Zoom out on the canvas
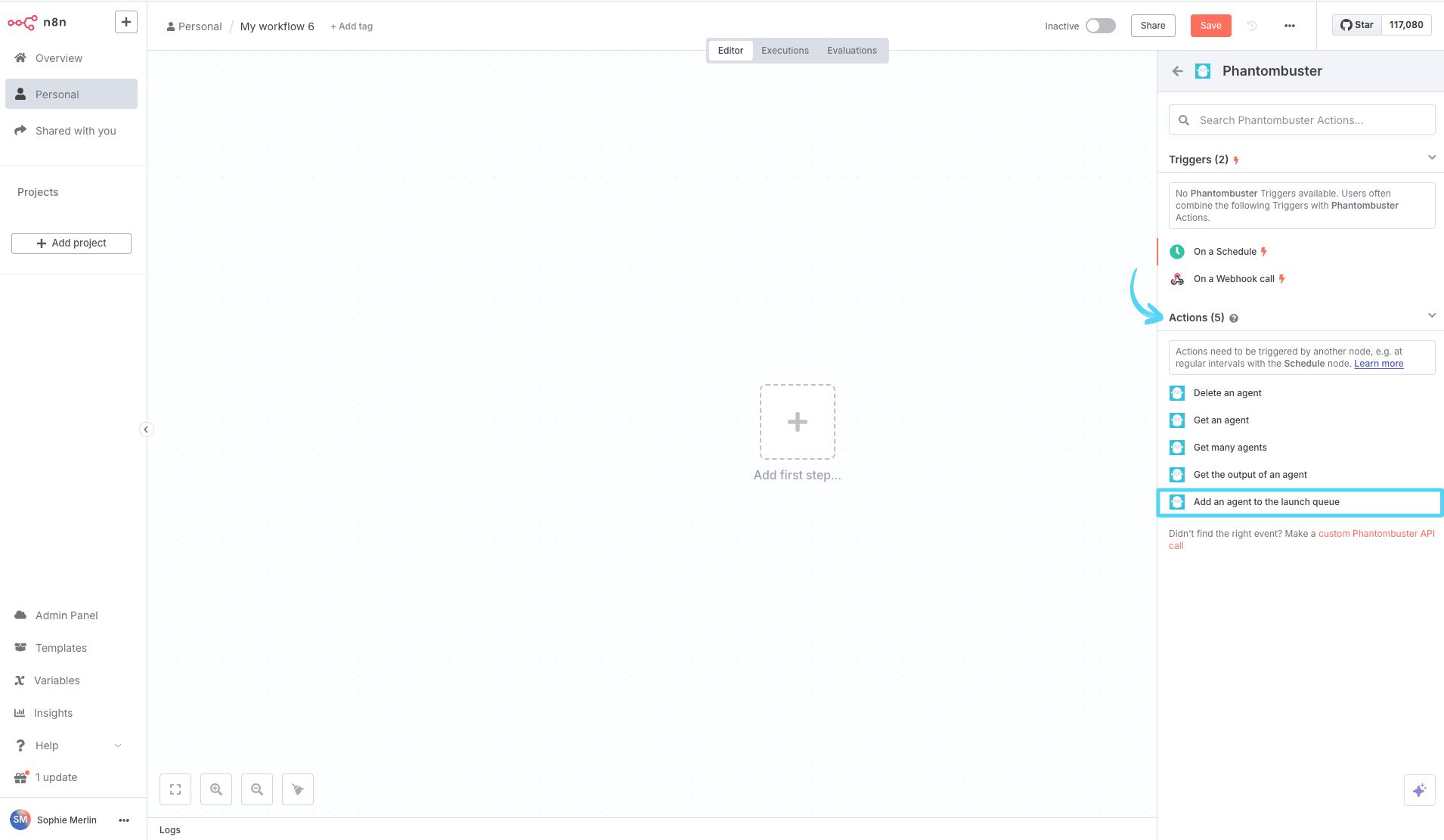Screen dimensions: 1444x840 257,789
